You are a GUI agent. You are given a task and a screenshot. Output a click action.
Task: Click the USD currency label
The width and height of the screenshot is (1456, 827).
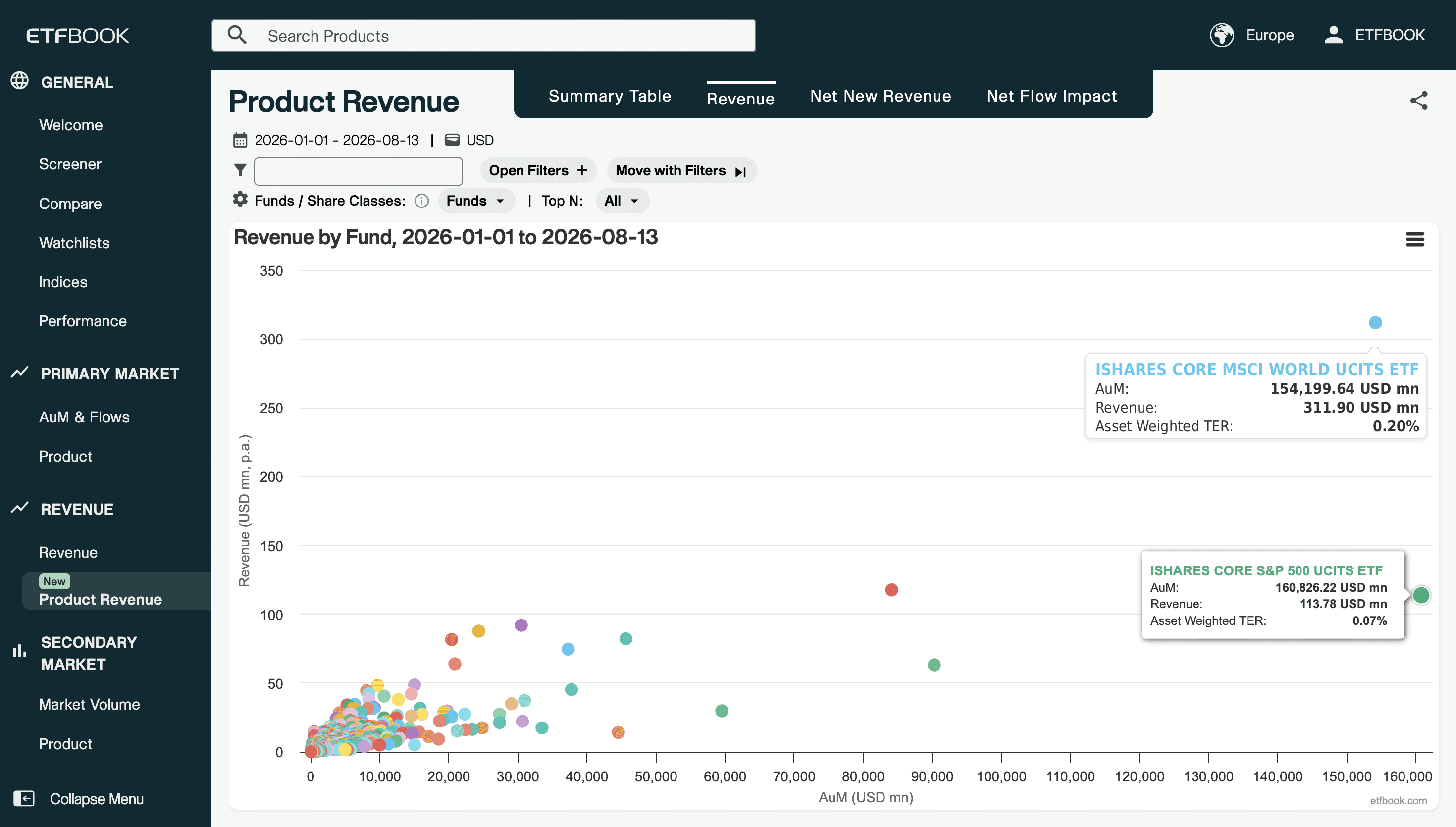(480, 140)
